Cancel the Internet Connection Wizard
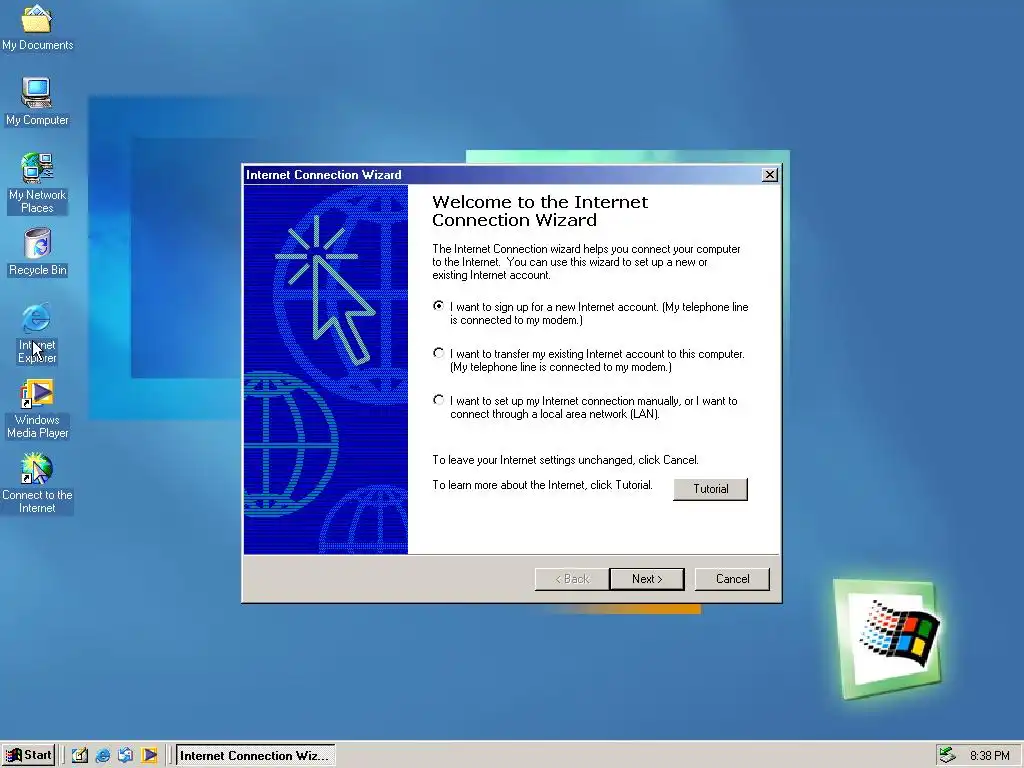 tap(732, 579)
